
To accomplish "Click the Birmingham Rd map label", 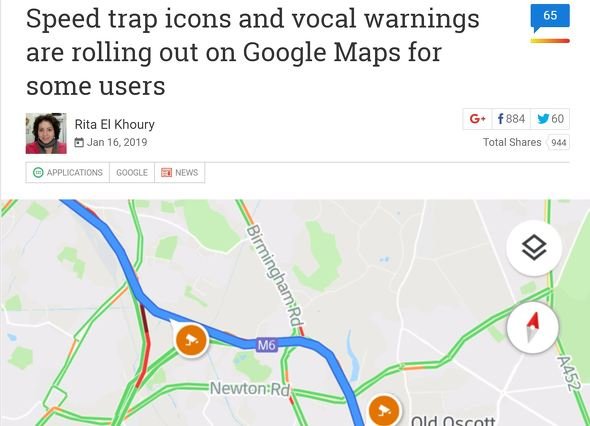I will [275, 276].
